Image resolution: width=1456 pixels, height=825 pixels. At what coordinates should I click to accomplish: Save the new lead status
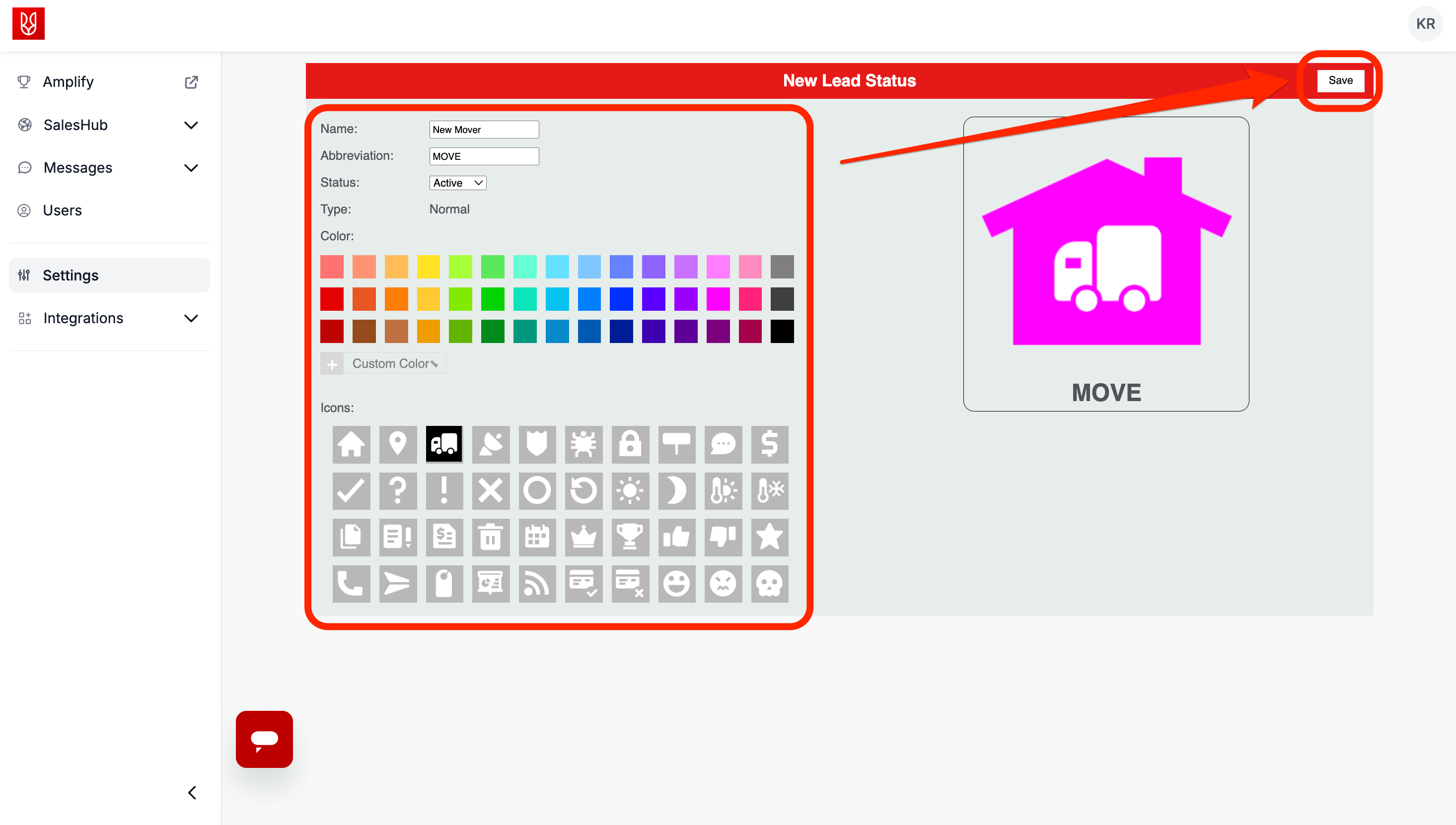tap(1340, 80)
